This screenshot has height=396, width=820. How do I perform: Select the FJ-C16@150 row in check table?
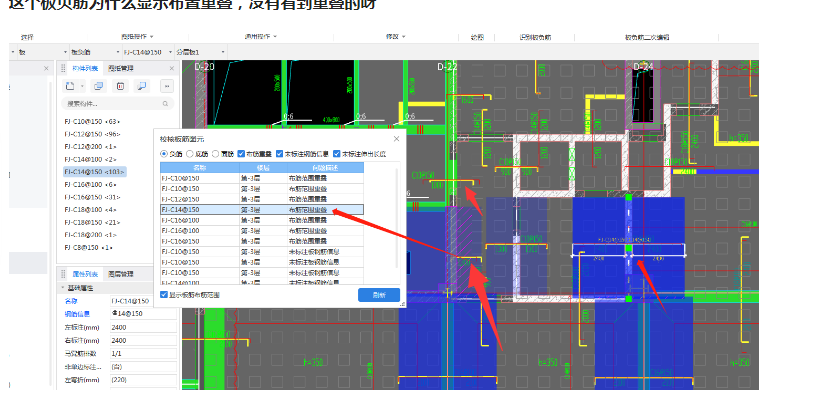[x=262, y=241]
